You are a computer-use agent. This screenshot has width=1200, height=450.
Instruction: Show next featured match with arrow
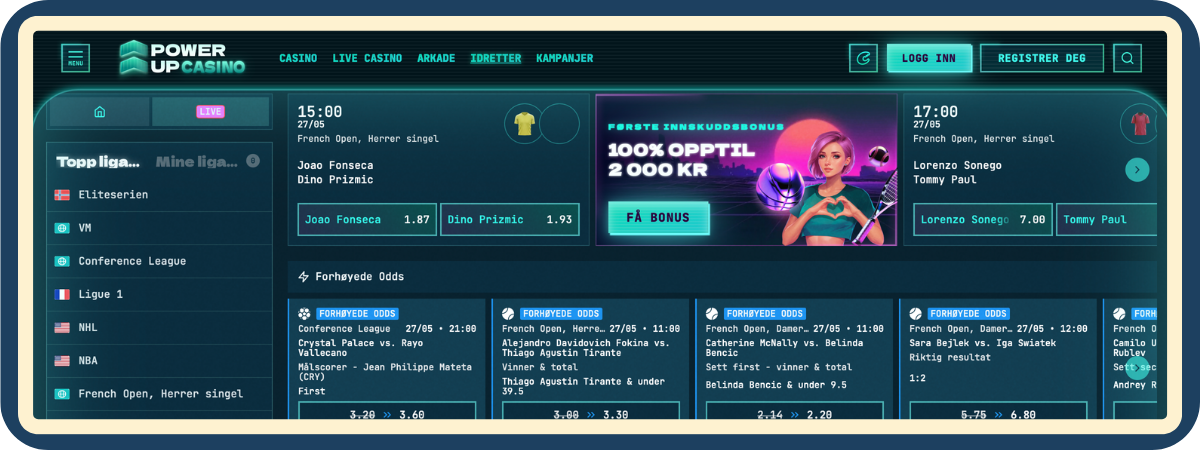(1137, 170)
